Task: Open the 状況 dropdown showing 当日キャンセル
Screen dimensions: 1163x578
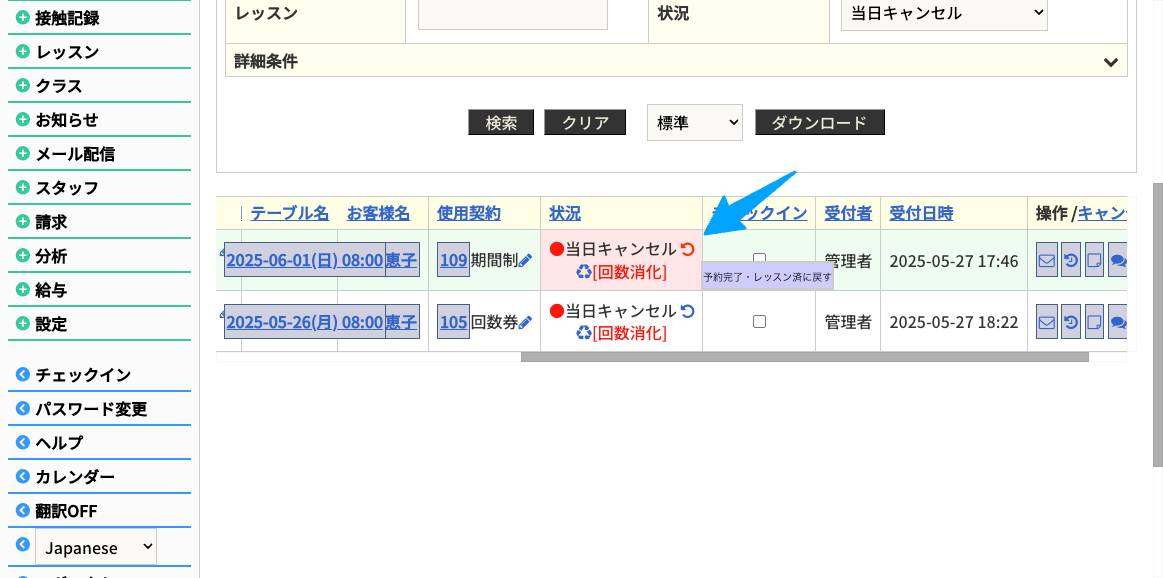Action: (943, 13)
